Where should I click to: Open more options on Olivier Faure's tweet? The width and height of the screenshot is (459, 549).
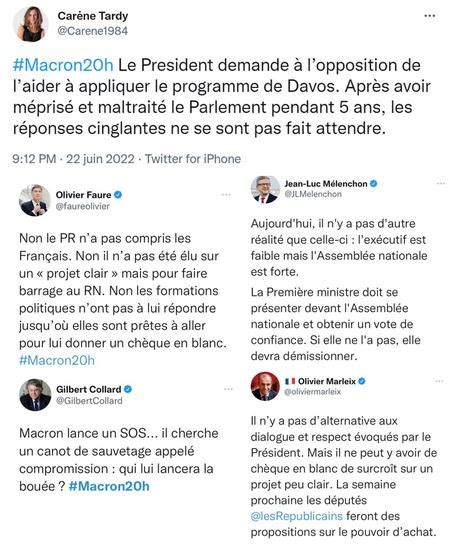tap(226, 195)
